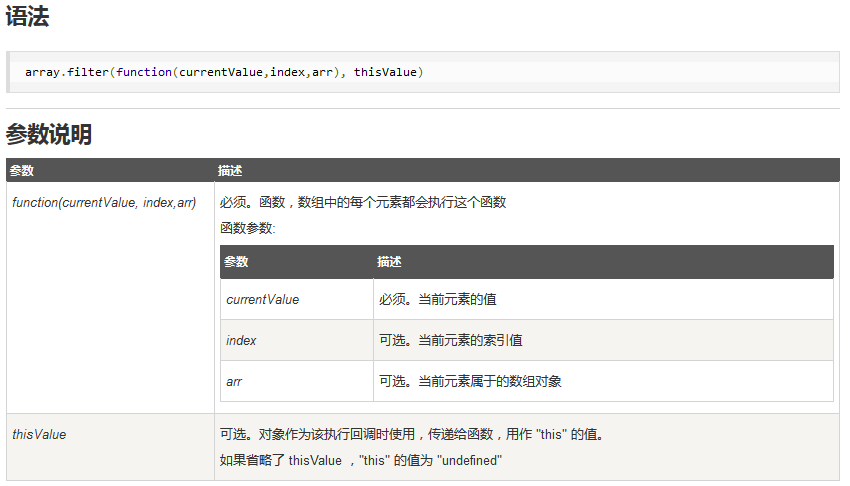Select the currentValue row cell
This screenshot has height=486, width=850.
point(297,299)
